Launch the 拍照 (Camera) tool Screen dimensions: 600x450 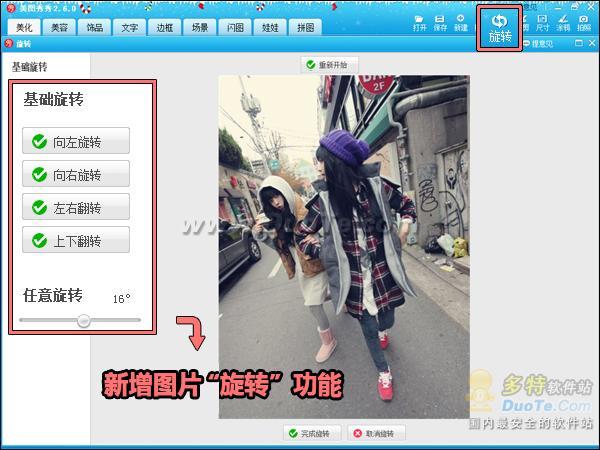(583, 22)
